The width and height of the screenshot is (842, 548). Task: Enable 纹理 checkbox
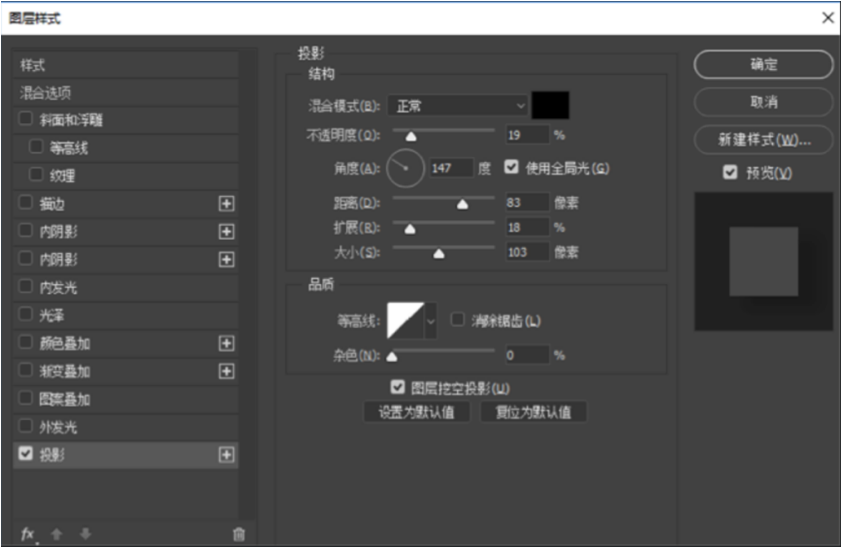pos(35,174)
